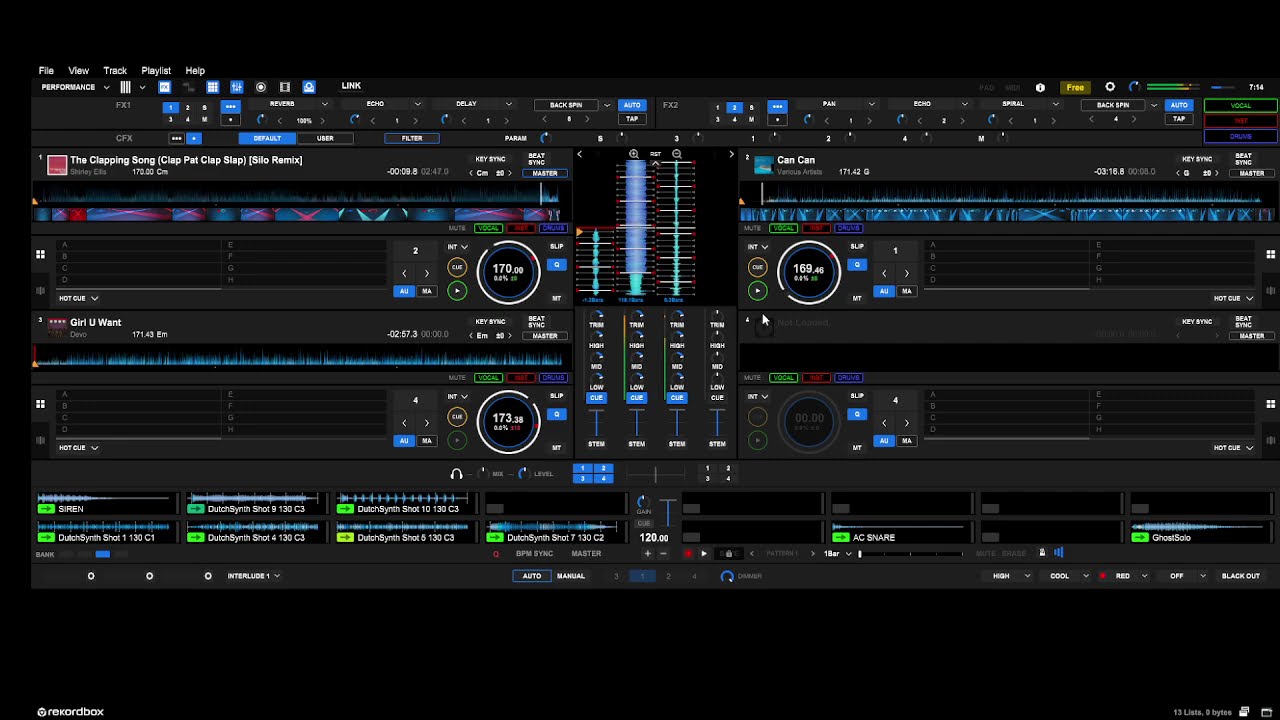Viewport: 1280px width, 720px height.
Task: Open the mixer panel icon
Action: [x=237, y=87]
